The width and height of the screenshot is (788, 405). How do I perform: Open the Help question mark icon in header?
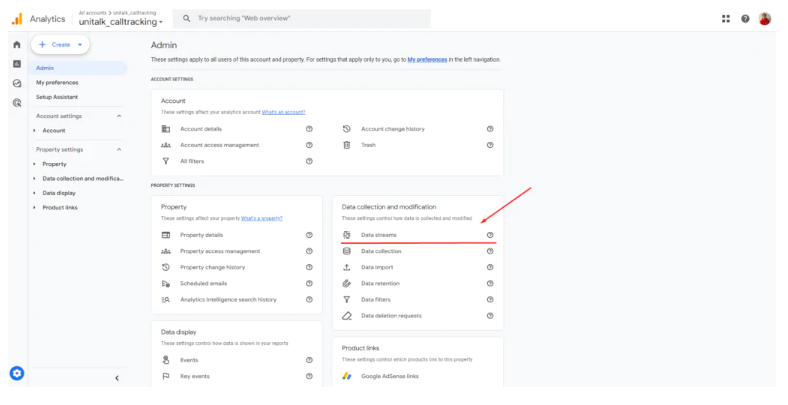point(745,19)
